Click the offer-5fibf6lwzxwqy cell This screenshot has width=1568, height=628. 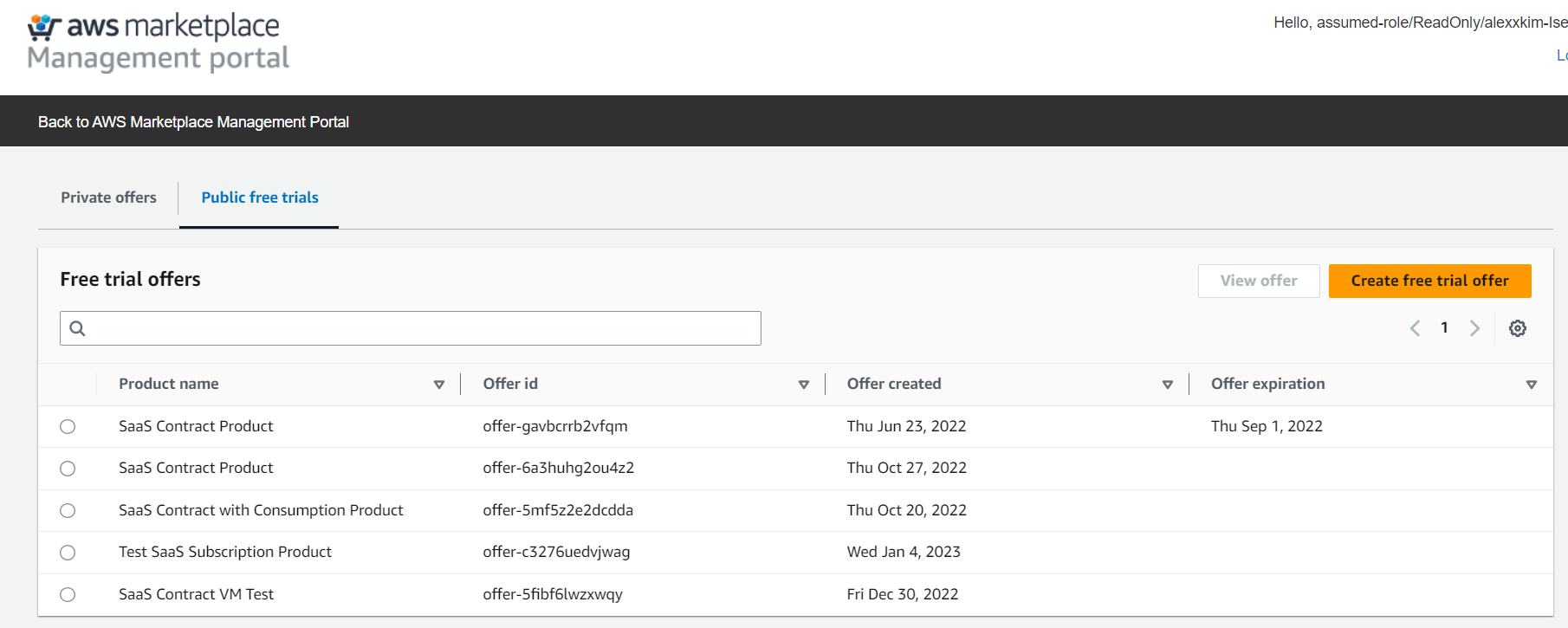553,594
